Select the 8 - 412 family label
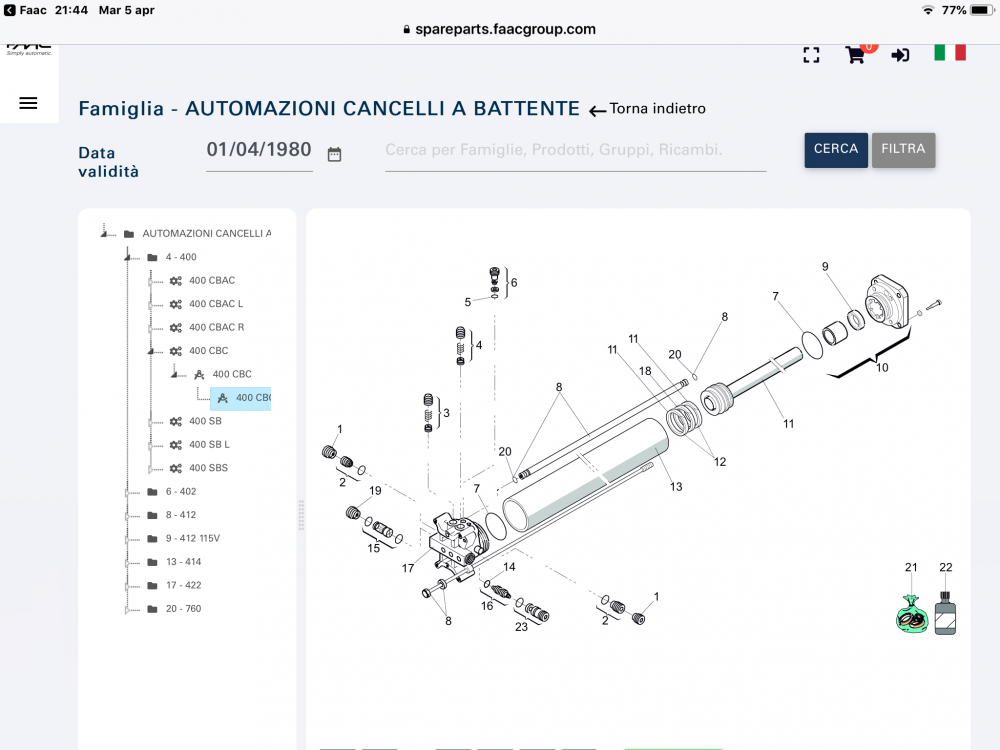The height and width of the screenshot is (750, 1000). coord(181,515)
